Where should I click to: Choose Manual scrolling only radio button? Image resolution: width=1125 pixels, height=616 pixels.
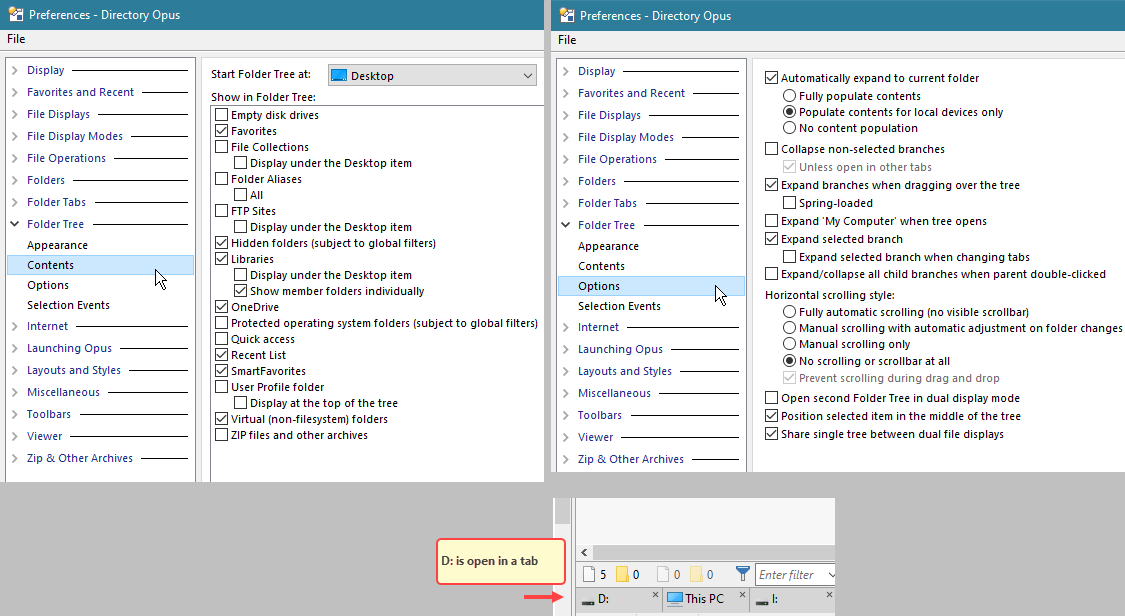[789, 344]
